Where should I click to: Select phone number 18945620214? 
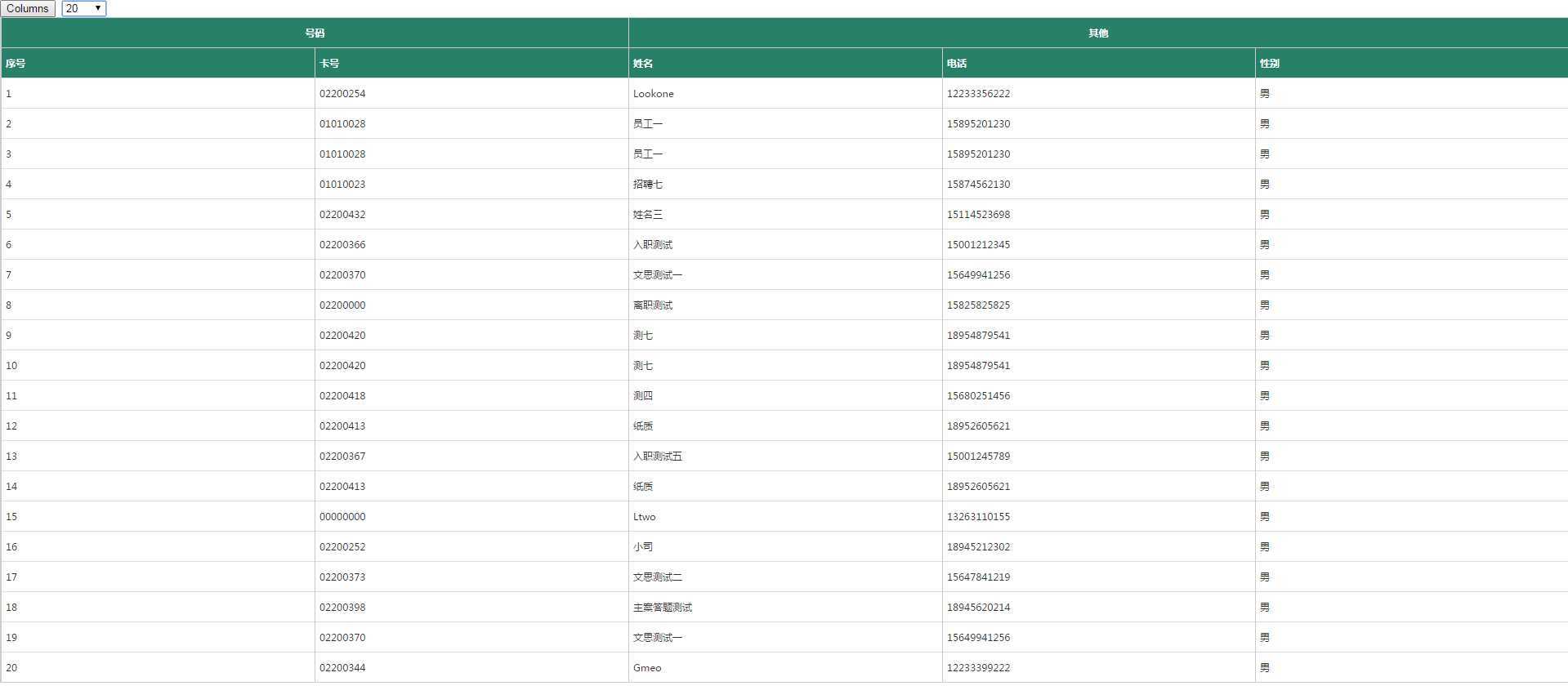(x=978, y=608)
